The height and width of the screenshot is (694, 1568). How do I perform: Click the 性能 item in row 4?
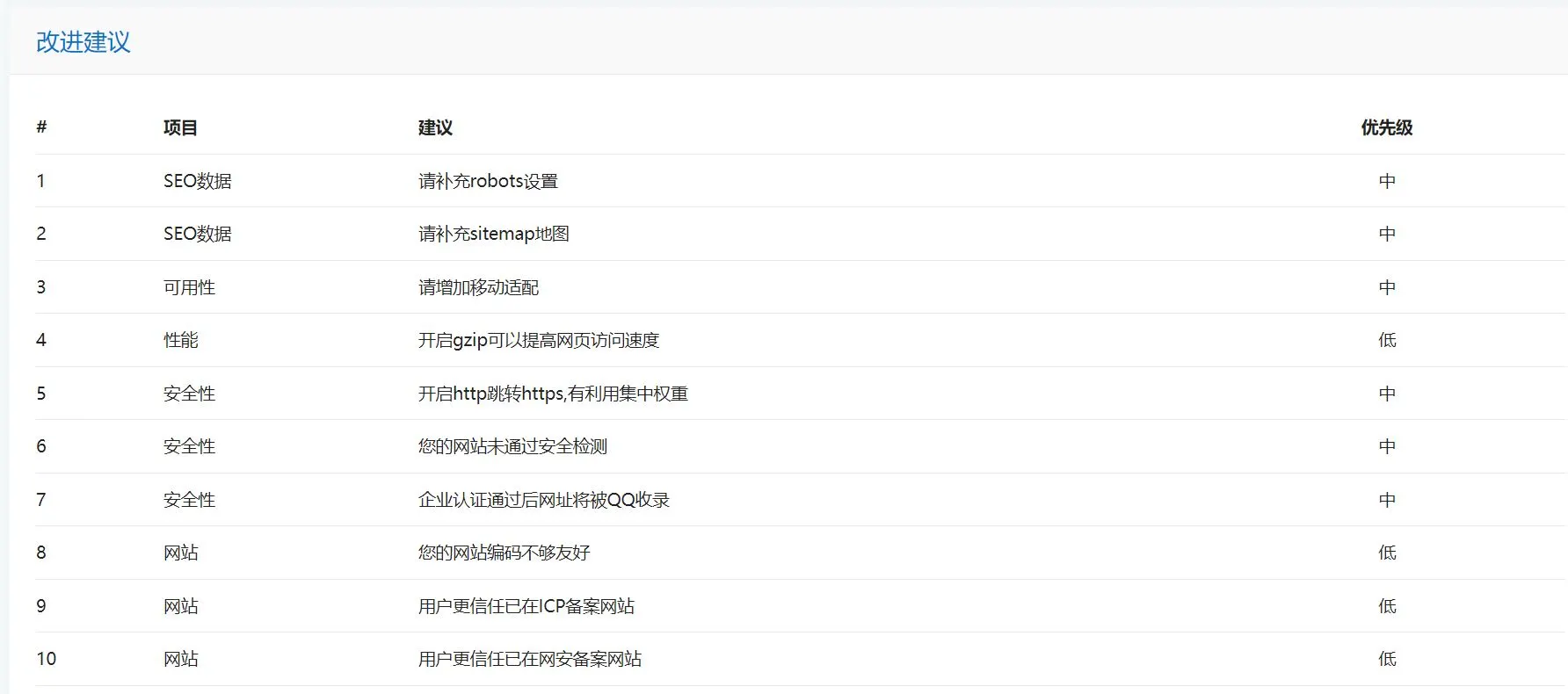(181, 340)
